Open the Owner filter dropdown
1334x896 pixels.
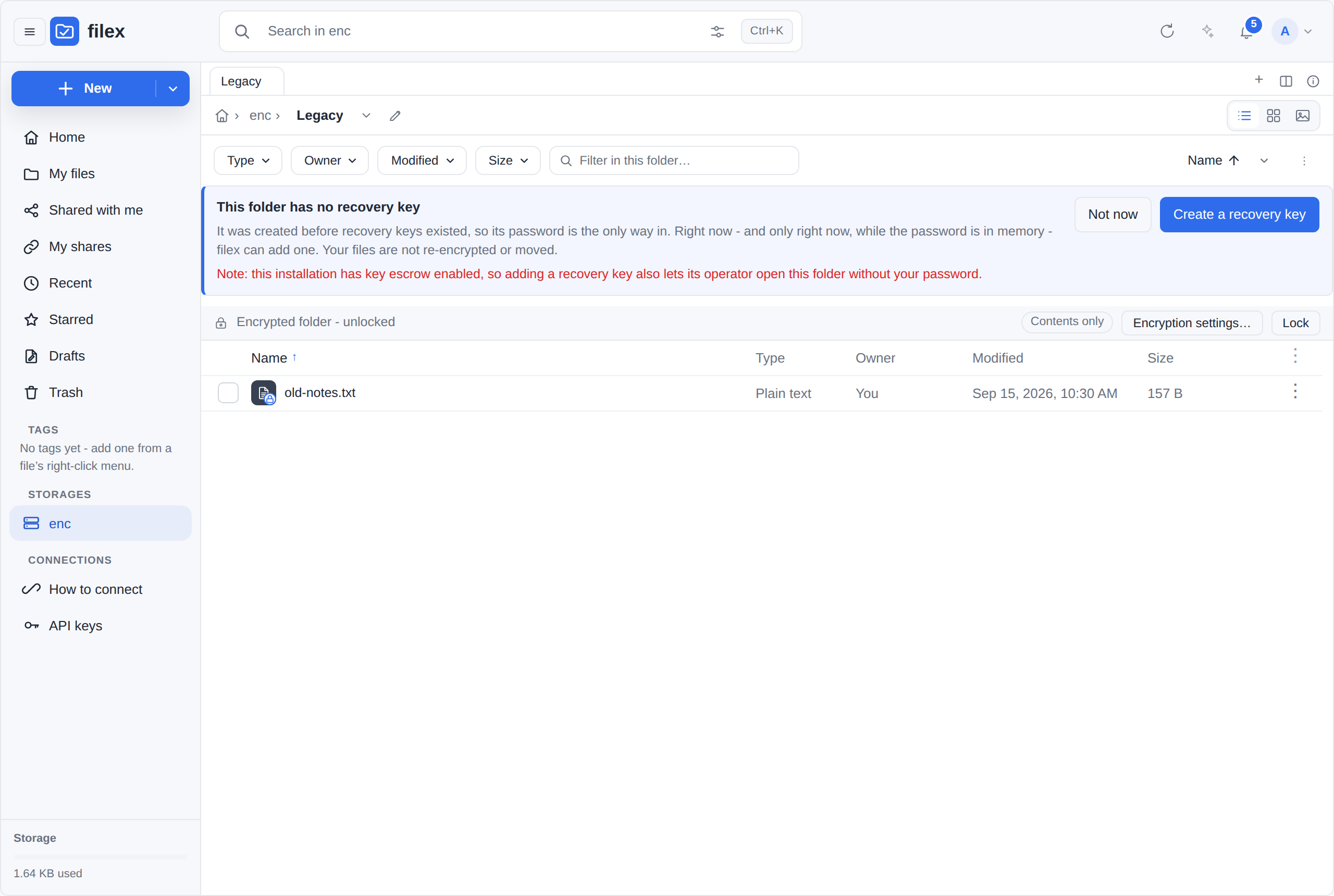click(x=330, y=160)
